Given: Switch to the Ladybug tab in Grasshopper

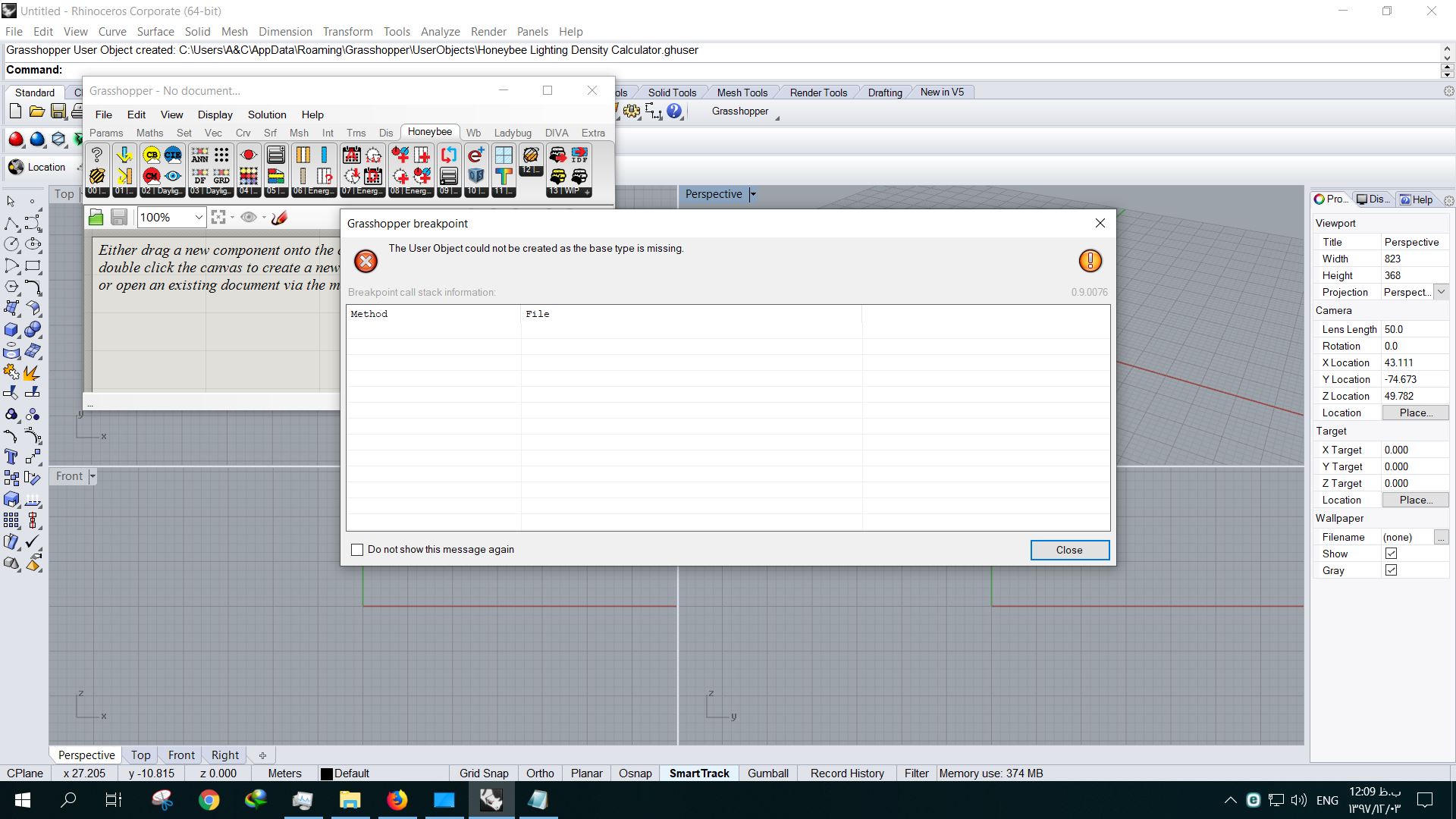Looking at the screenshot, I should pyautogui.click(x=513, y=133).
